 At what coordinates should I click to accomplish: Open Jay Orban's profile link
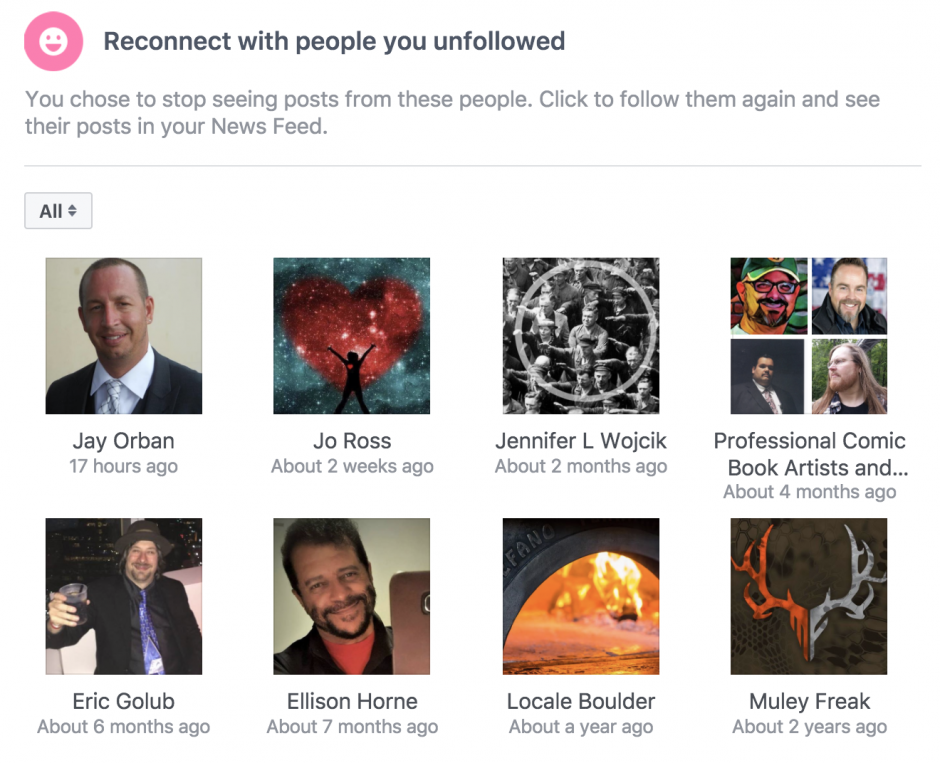[x=123, y=440]
